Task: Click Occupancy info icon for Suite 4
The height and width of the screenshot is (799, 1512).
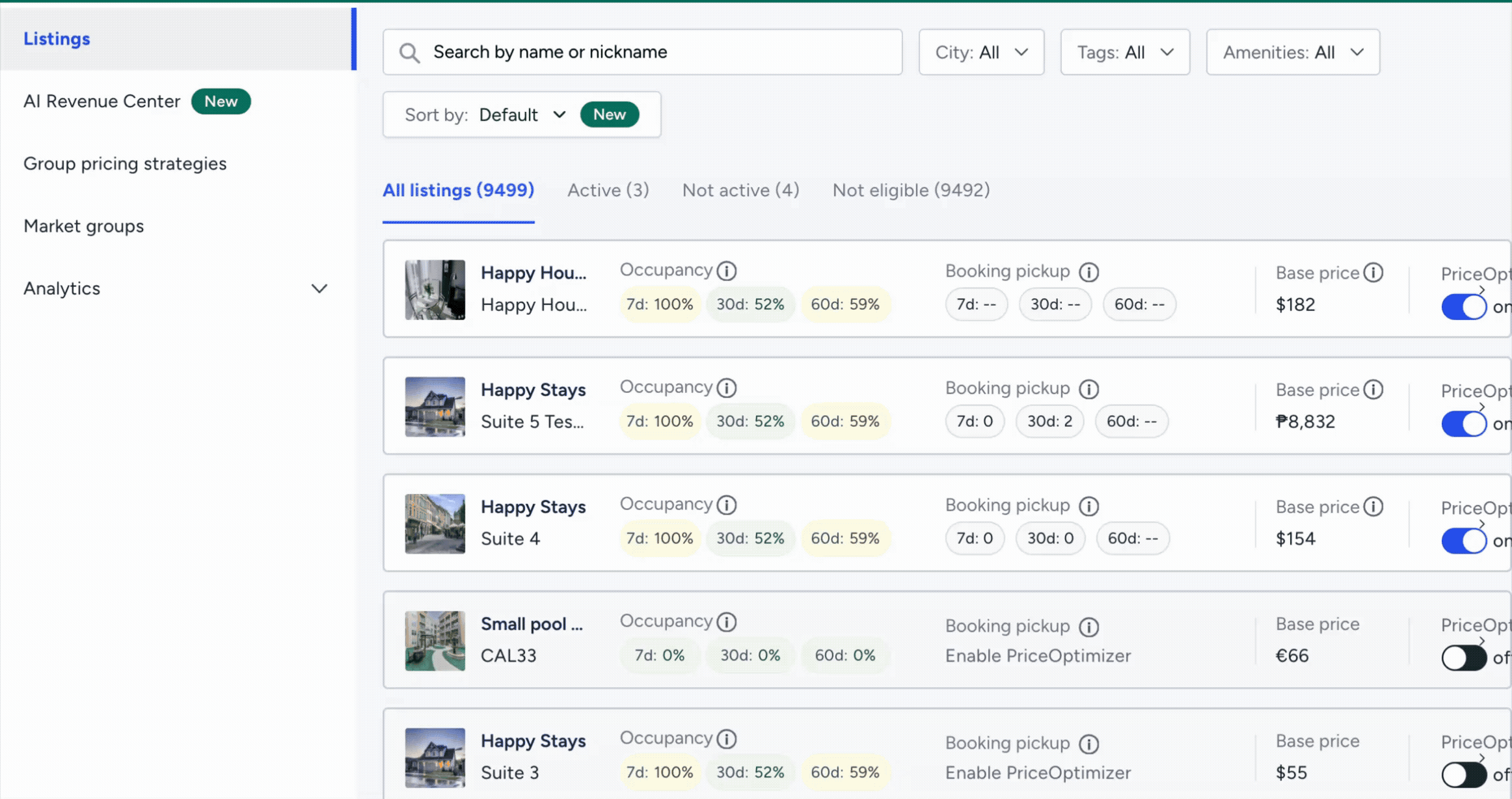Action: tap(726, 505)
